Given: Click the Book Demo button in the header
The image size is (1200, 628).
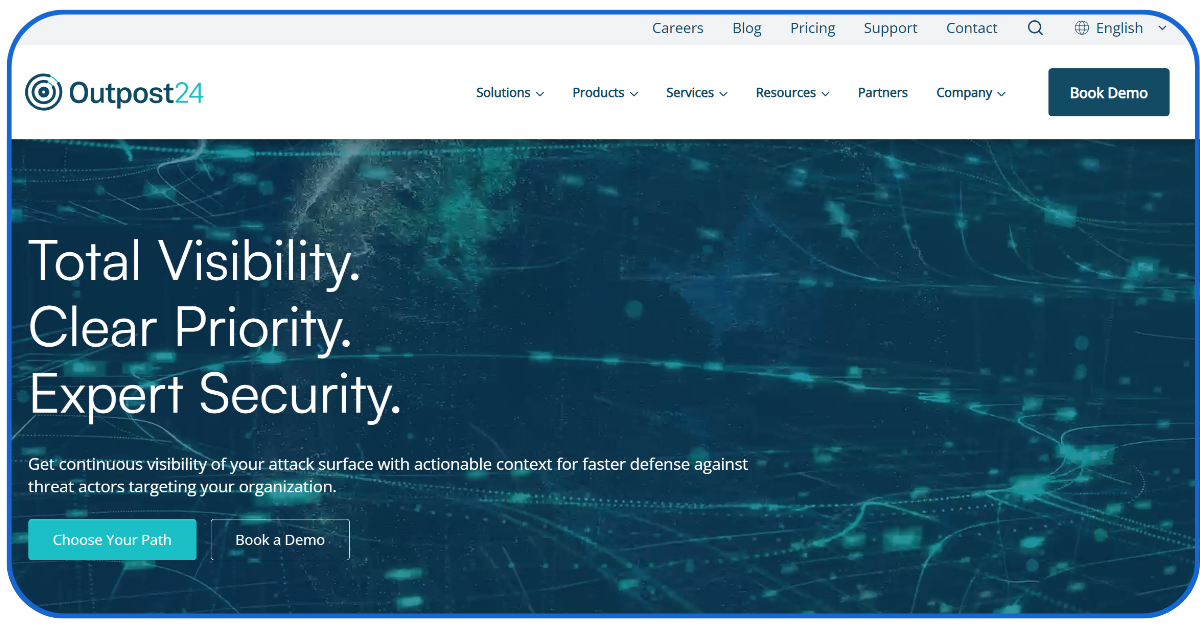Looking at the screenshot, I should coord(1108,92).
